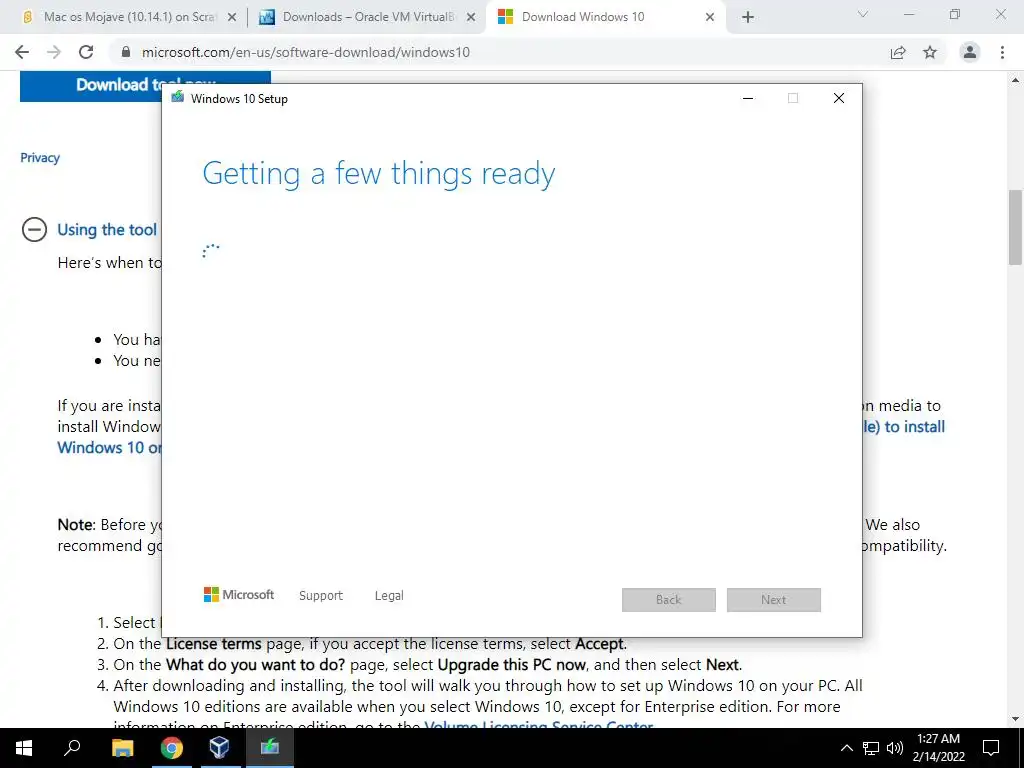Click the Next button in Setup
Image resolution: width=1024 pixels, height=768 pixels.
[x=774, y=600]
